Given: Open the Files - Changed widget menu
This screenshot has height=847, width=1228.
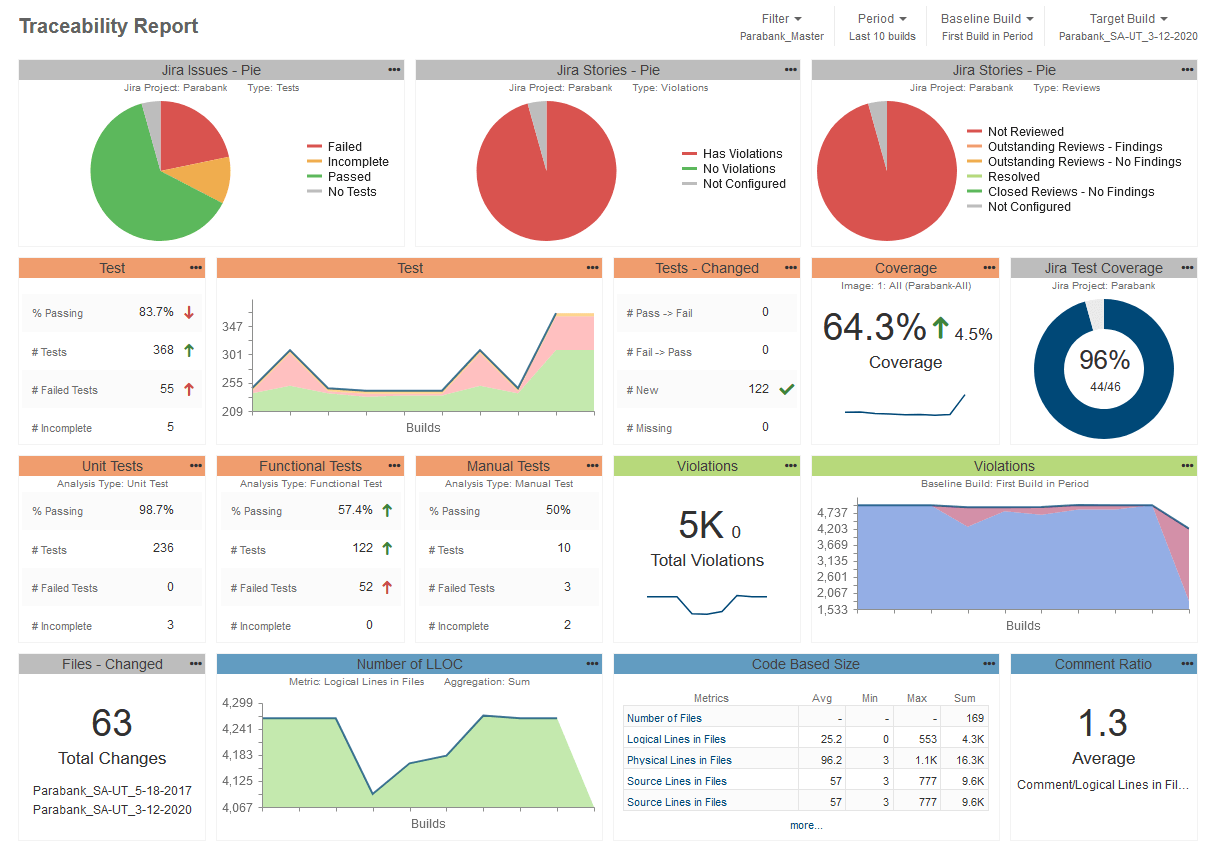Looking at the screenshot, I should [x=196, y=664].
